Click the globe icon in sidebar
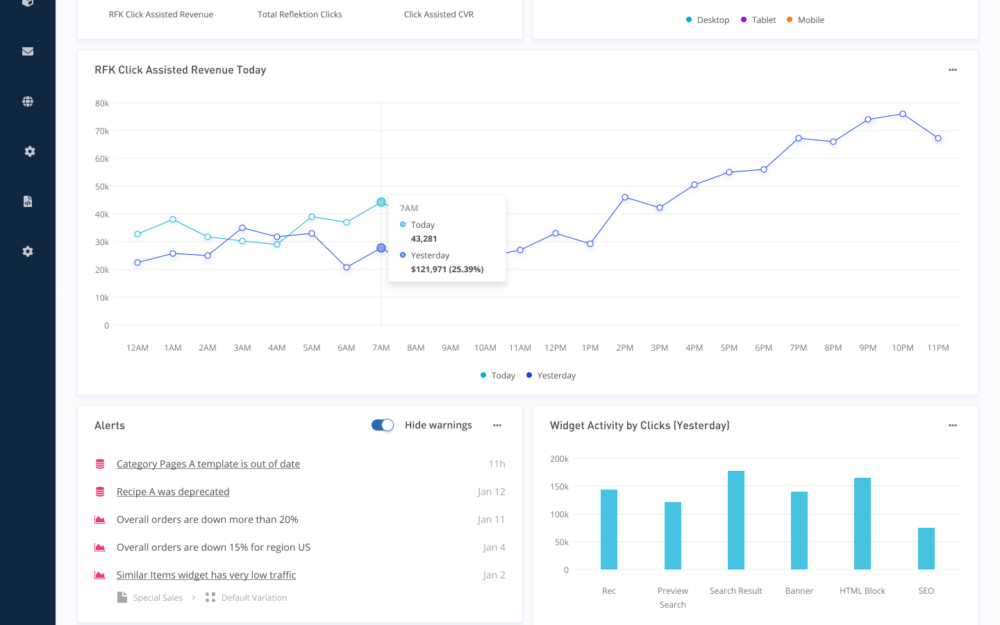 pyautogui.click(x=27, y=101)
